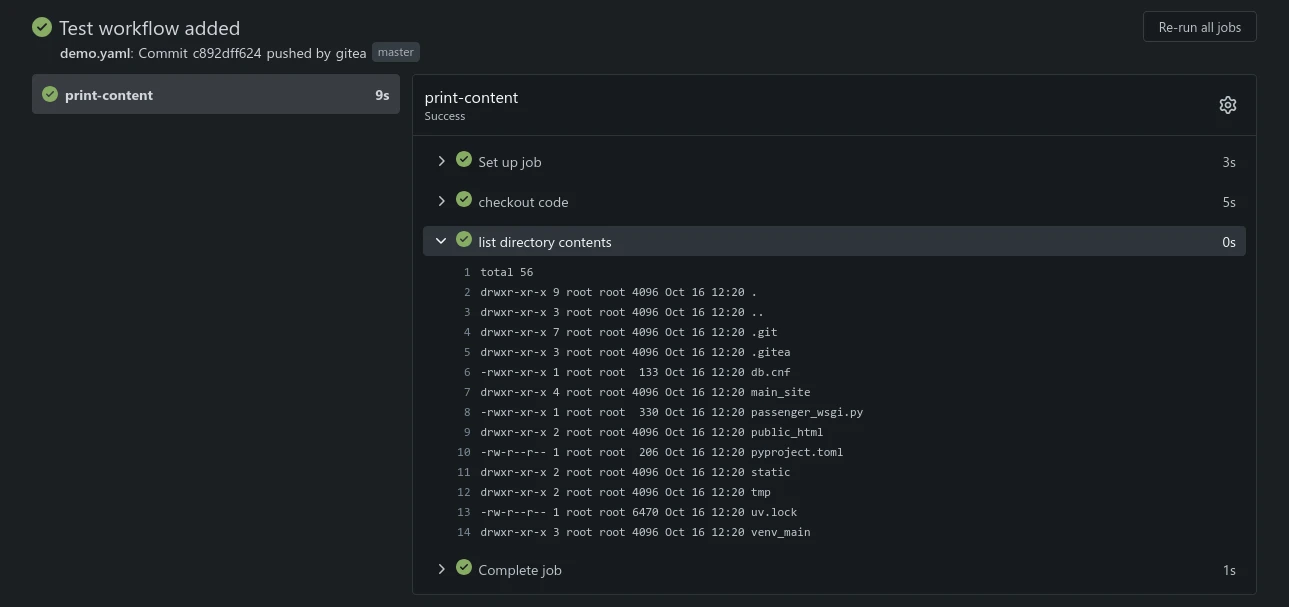Image resolution: width=1289 pixels, height=607 pixels.
Task: Click log line number 14 for venv_main
Action: click(x=463, y=532)
